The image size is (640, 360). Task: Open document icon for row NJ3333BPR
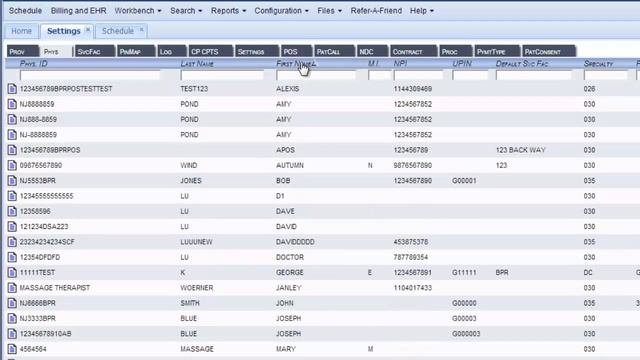click(12, 318)
